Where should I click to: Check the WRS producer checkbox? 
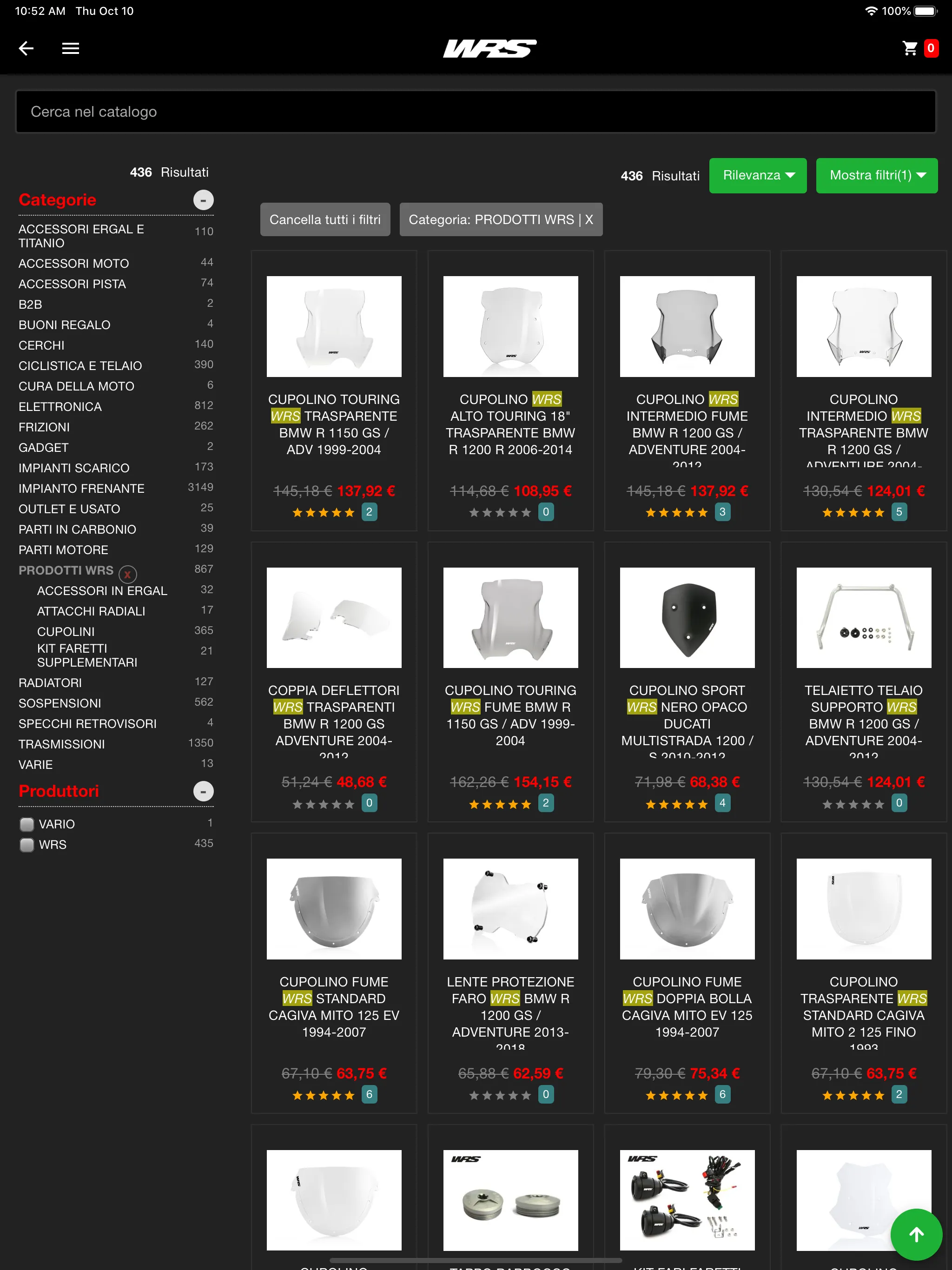point(27,845)
